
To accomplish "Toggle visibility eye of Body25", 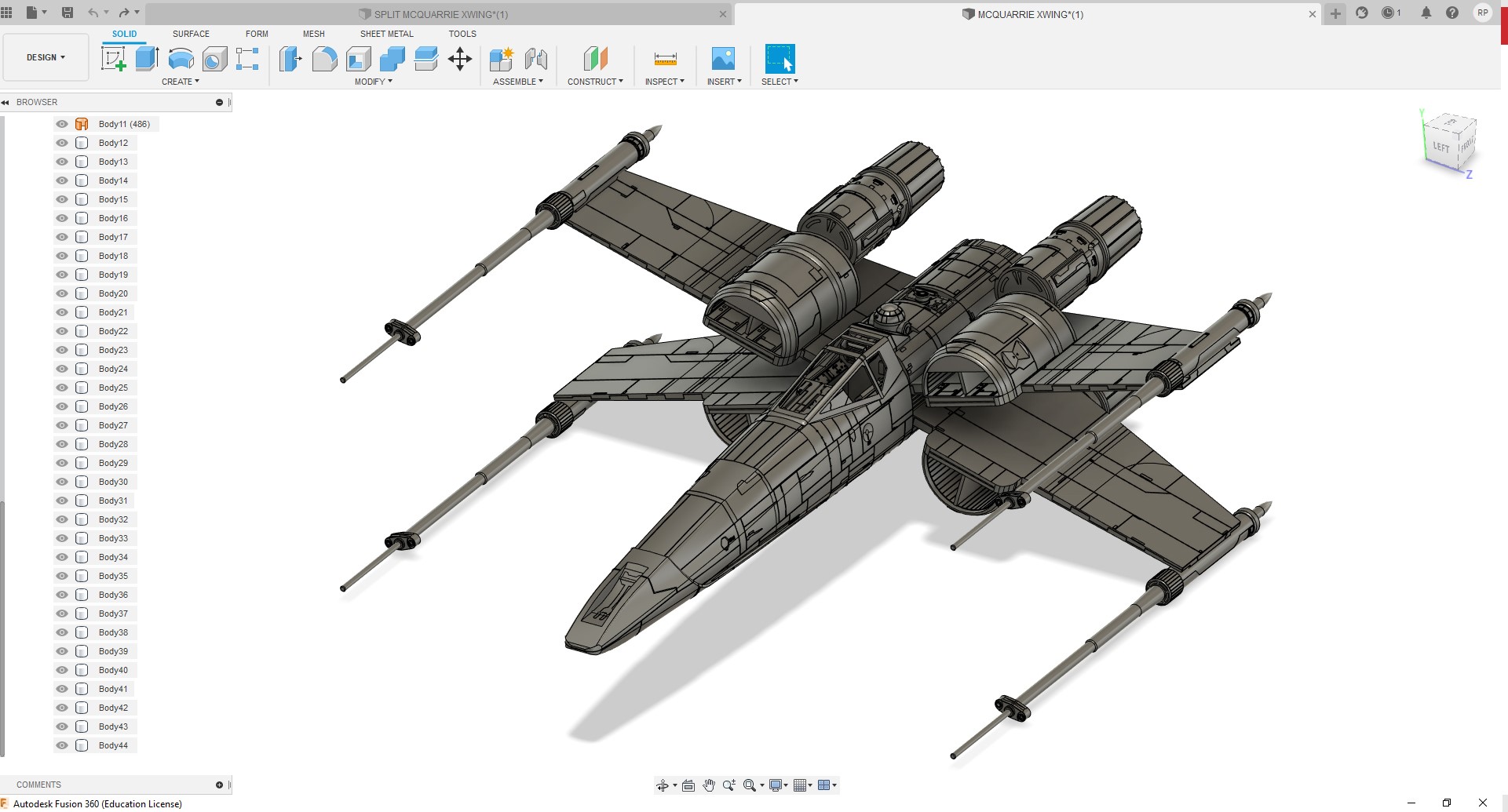I will 62,388.
